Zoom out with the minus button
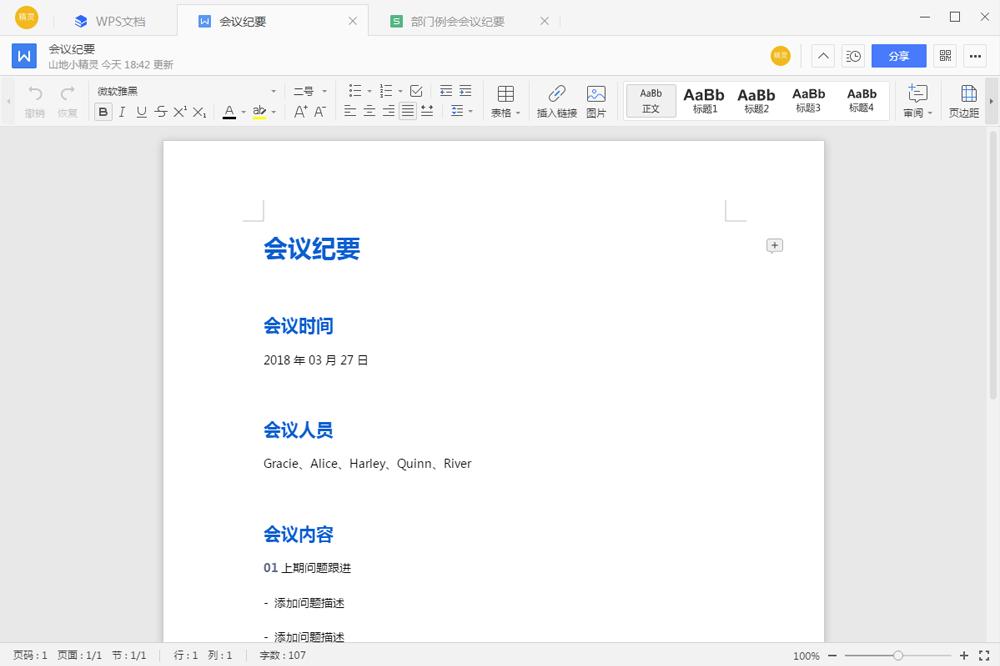The width and height of the screenshot is (1000, 666). (x=832, y=655)
